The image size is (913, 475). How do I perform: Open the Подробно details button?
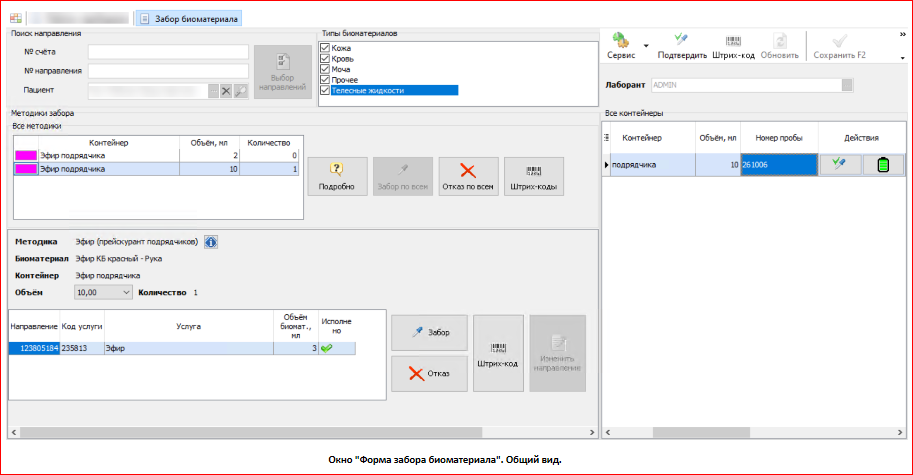[x=337, y=177]
